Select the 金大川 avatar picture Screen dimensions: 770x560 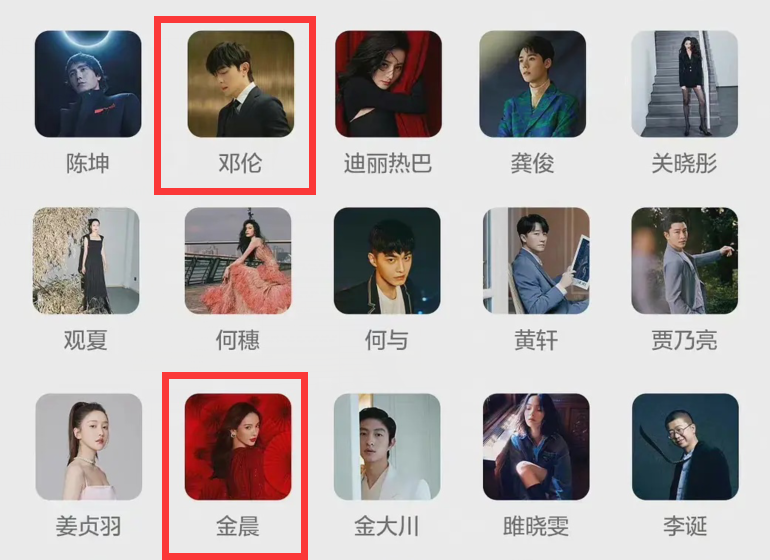tap(387, 447)
